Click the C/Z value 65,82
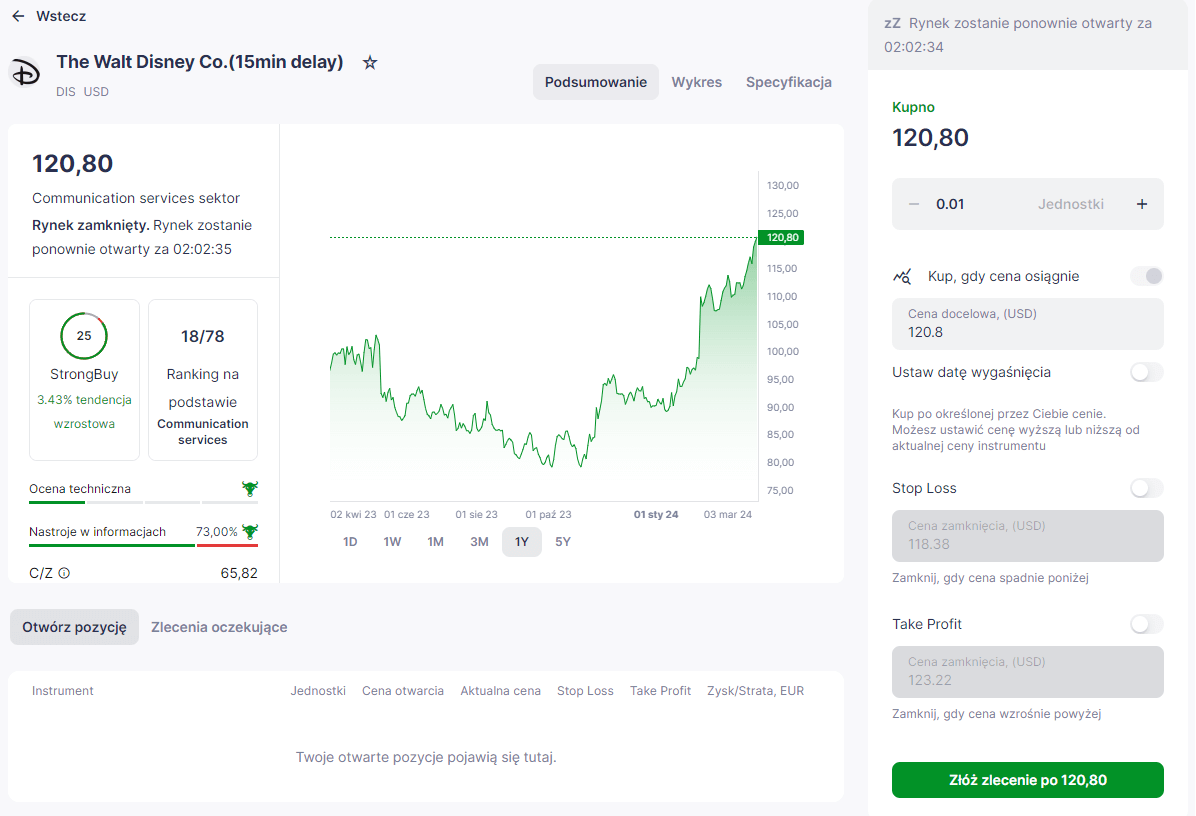1196x816 pixels. pos(239,573)
